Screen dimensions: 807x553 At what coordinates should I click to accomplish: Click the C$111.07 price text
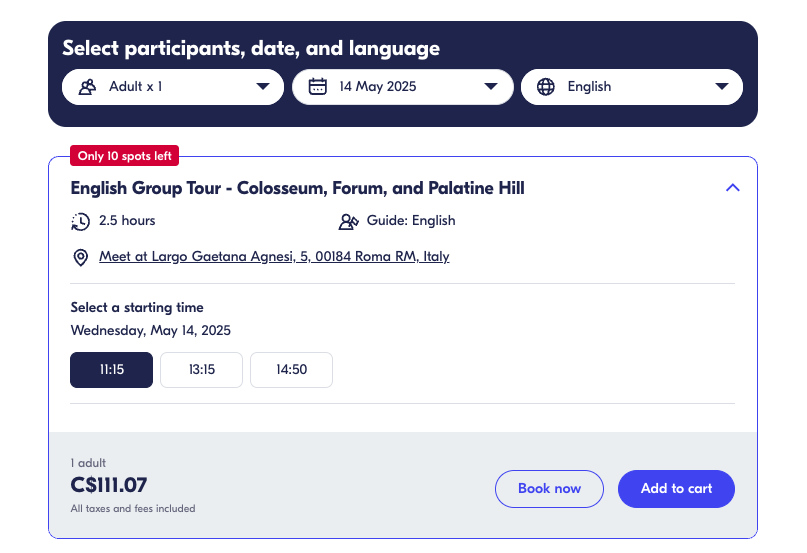(x=109, y=486)
